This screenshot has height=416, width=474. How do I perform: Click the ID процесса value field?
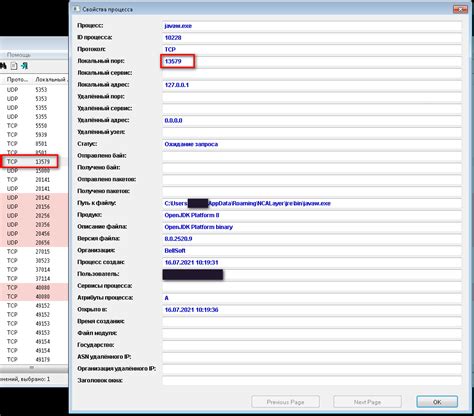pyautogui.click(x=312, y=38)
